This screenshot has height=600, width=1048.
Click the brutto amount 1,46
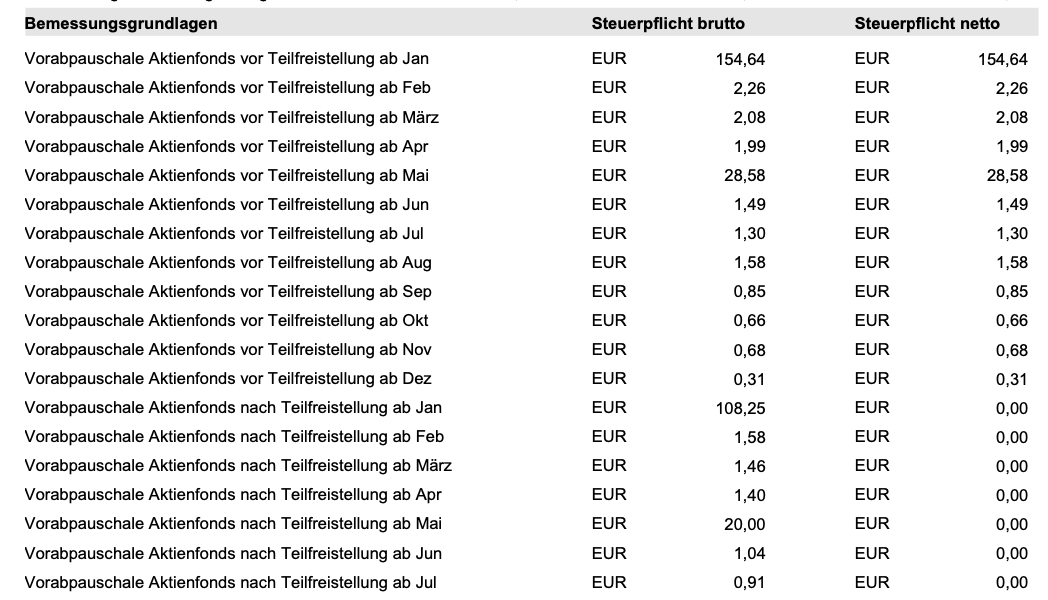tap(749, 467)
